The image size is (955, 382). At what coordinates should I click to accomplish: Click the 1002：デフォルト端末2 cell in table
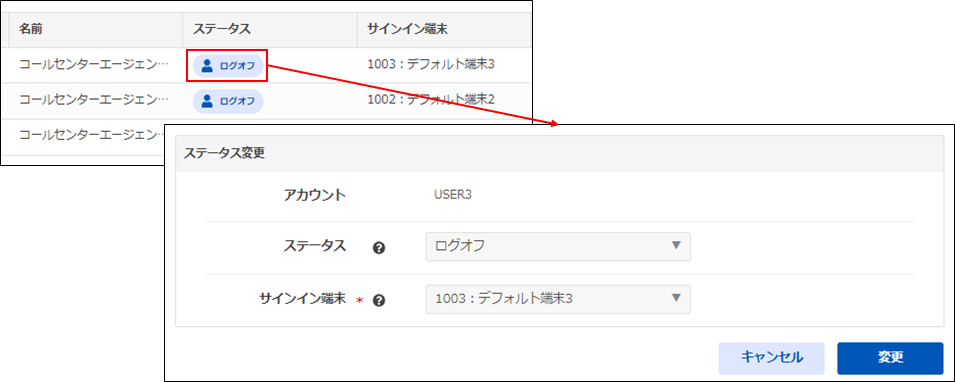click(x=431, y=99)
